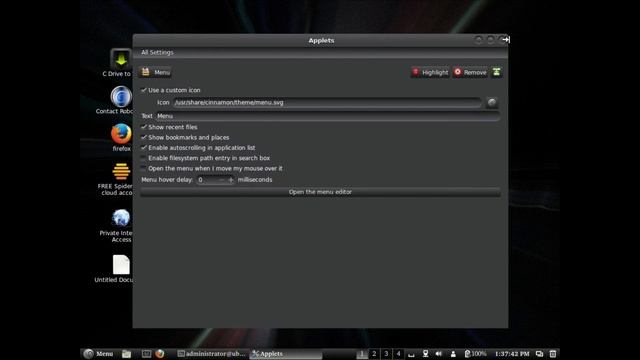640x360 pixels.
Task: Disable autoscrolling in application list
Action: pos(143,148)
